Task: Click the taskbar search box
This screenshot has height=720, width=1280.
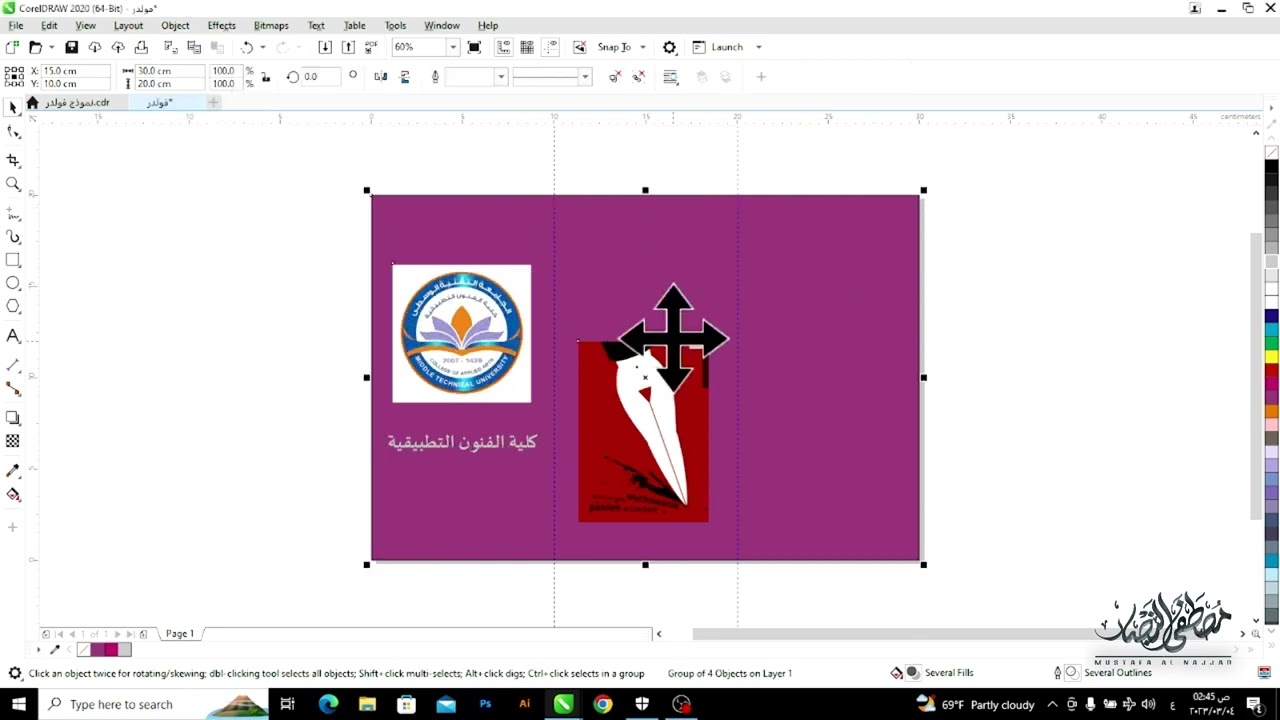Action: pyautogui.click(x=153, y=704)
